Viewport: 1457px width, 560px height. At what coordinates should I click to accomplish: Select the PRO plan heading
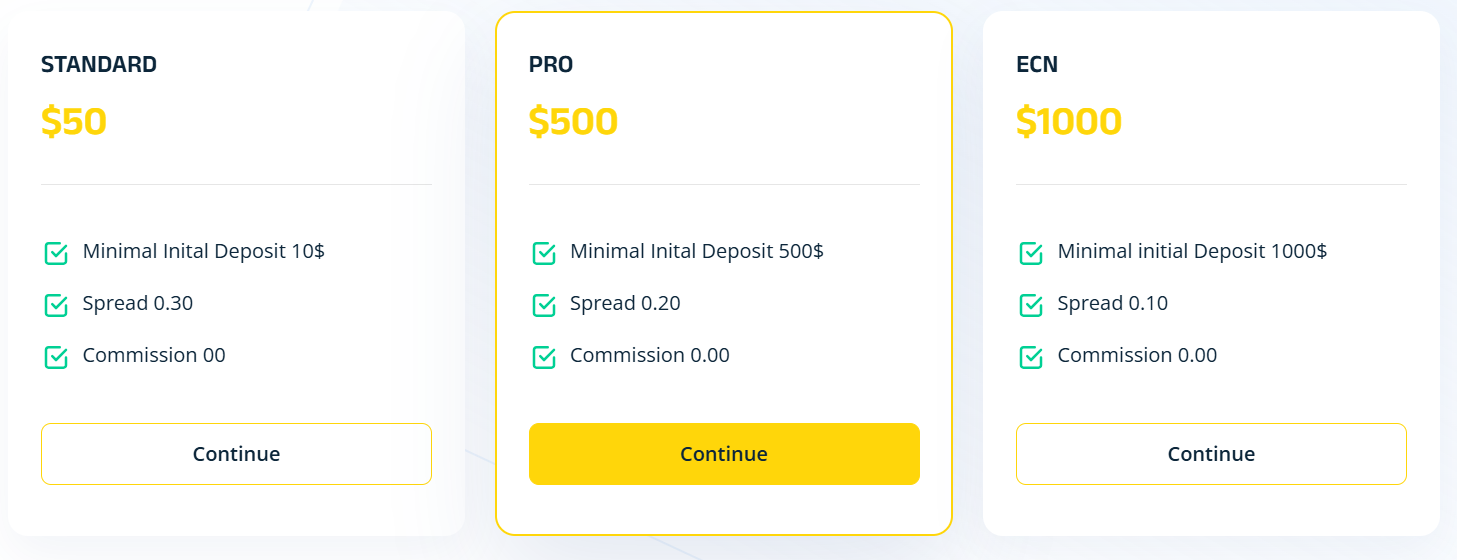551,65
